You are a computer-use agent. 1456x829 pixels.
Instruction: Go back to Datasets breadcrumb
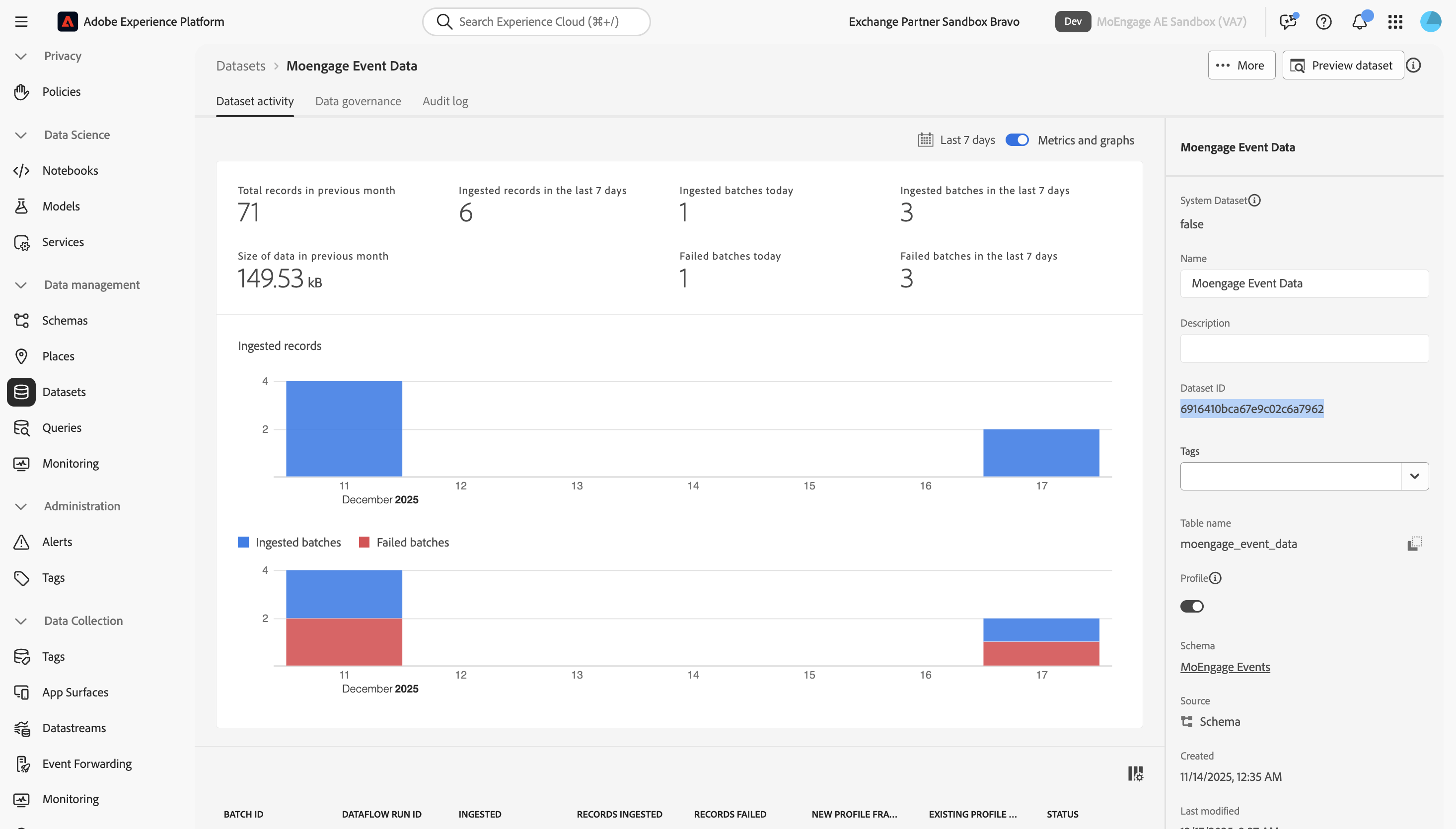pos(241,66)
